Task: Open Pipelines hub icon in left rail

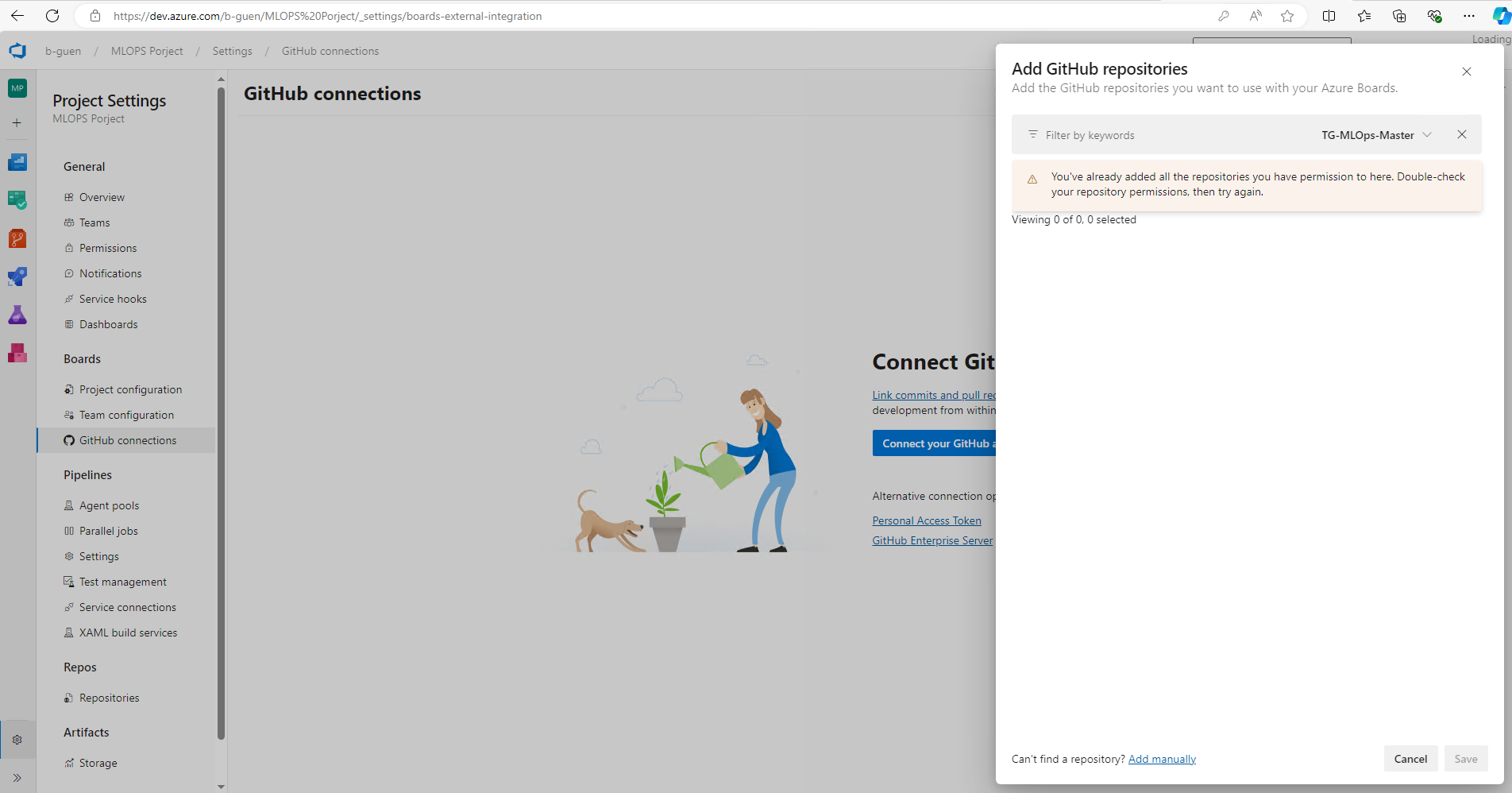Action: [x=17, y=277]
